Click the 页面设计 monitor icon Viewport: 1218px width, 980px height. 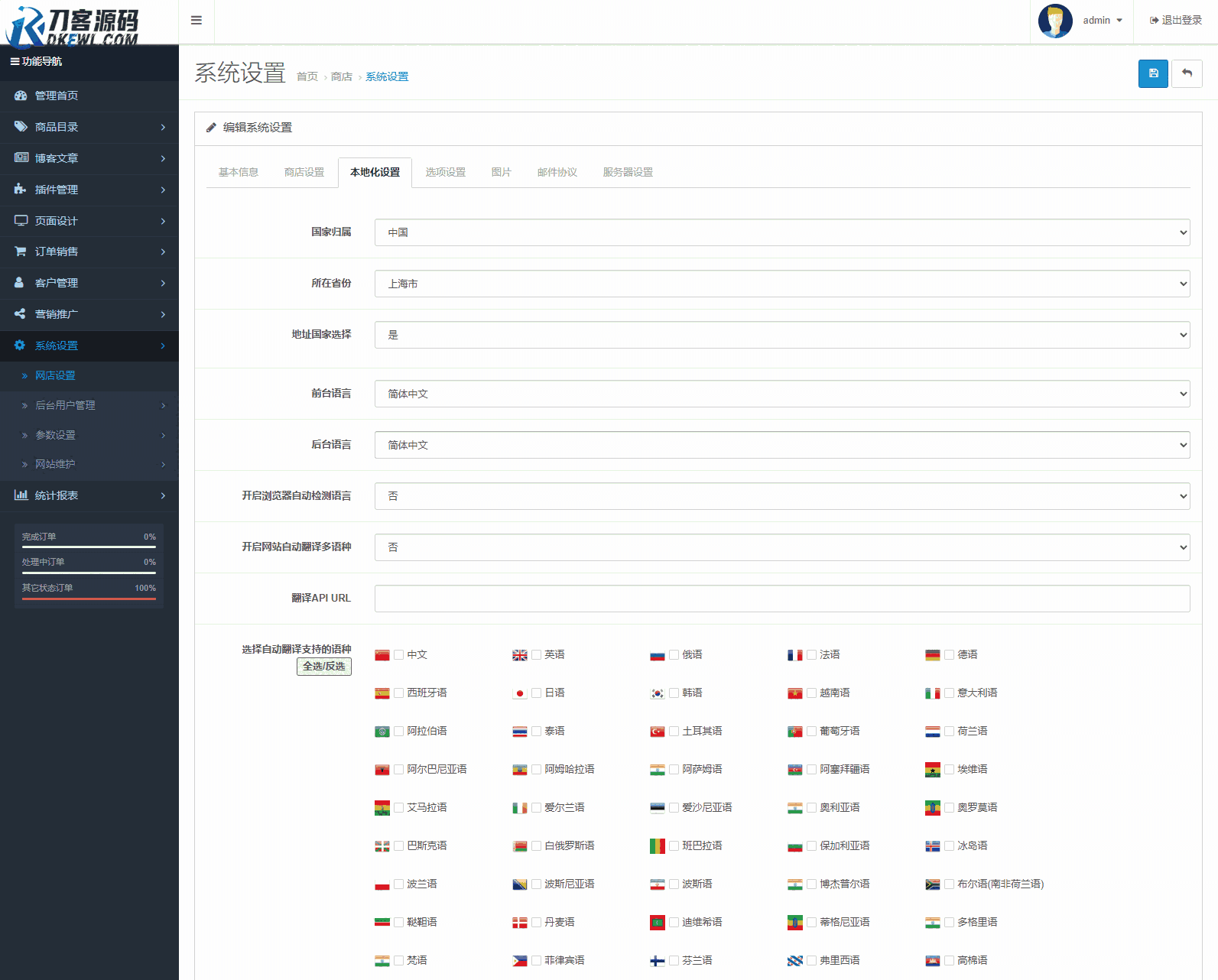click(21, 220)
